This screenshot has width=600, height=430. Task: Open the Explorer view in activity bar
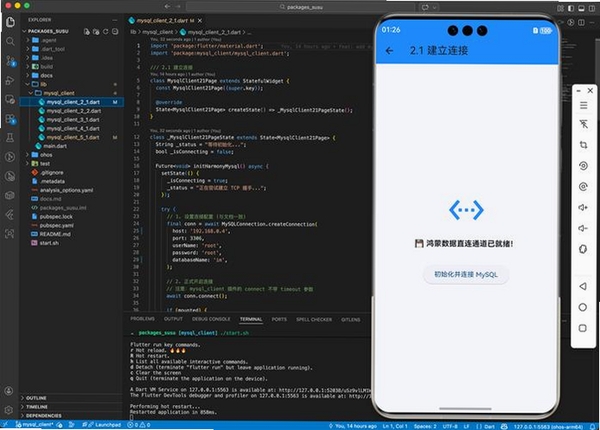[x=10, y=22]
